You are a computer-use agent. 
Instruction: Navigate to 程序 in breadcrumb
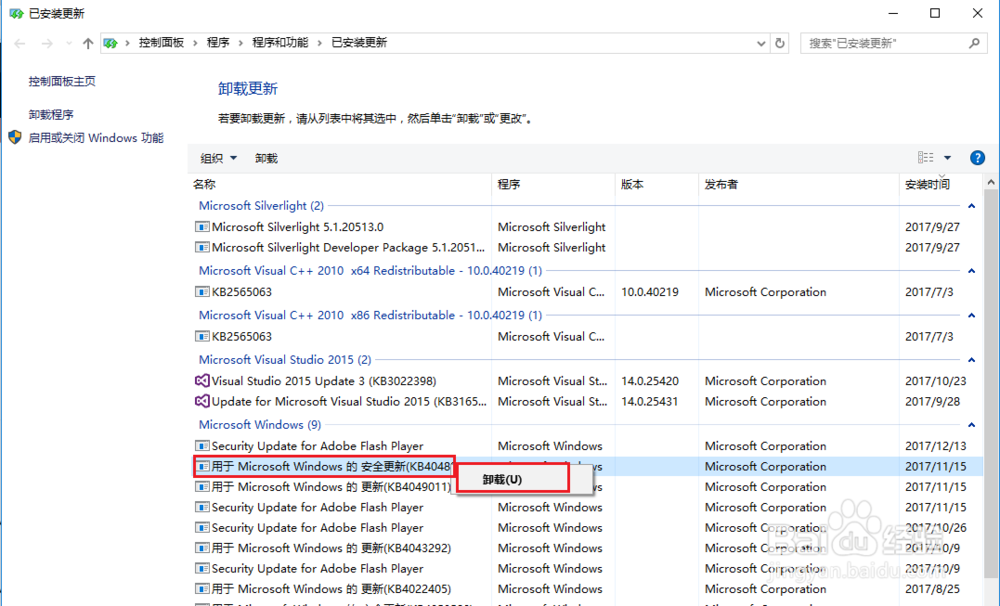tap(218, 43)
